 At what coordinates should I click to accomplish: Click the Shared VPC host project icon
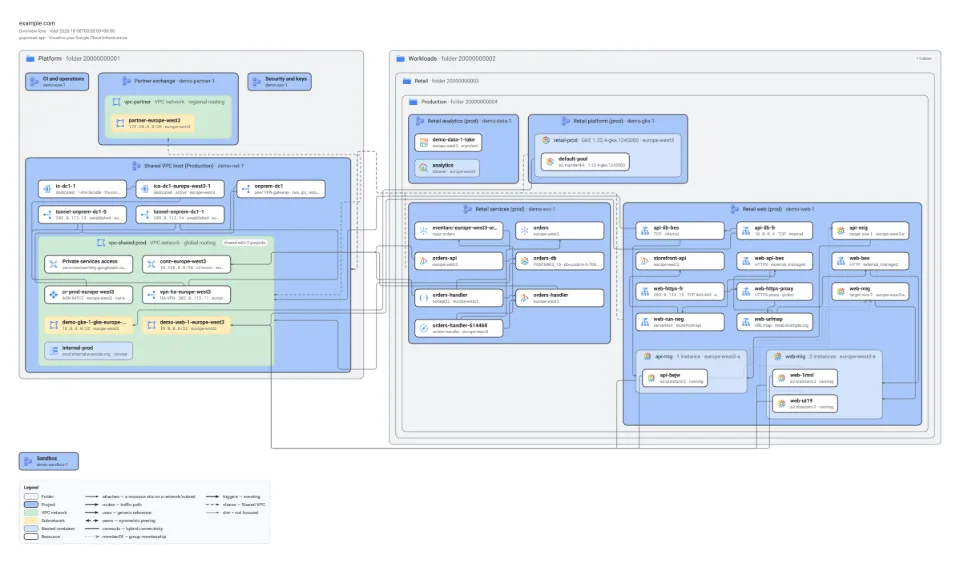click(x=136, y=166)
